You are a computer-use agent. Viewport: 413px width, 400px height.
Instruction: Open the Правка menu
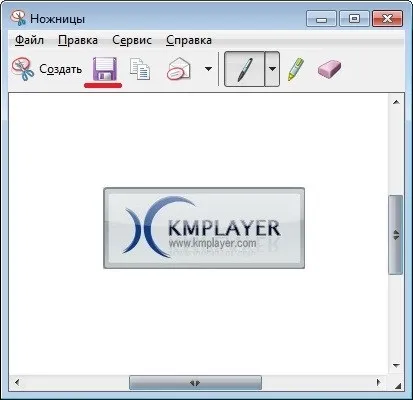[78, 40]
